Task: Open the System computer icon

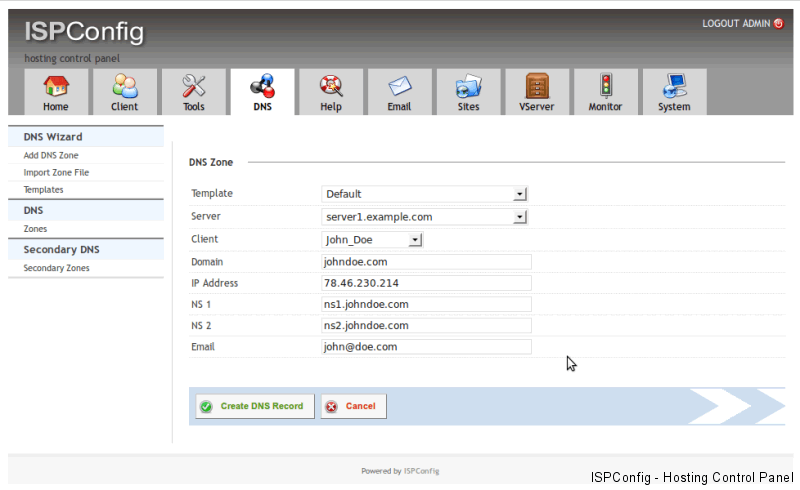Action: pyautogui.click(x=674, y=87)
